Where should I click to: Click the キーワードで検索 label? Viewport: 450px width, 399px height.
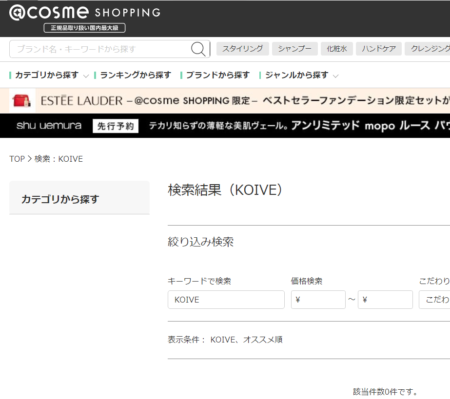[x=199, y=281]
